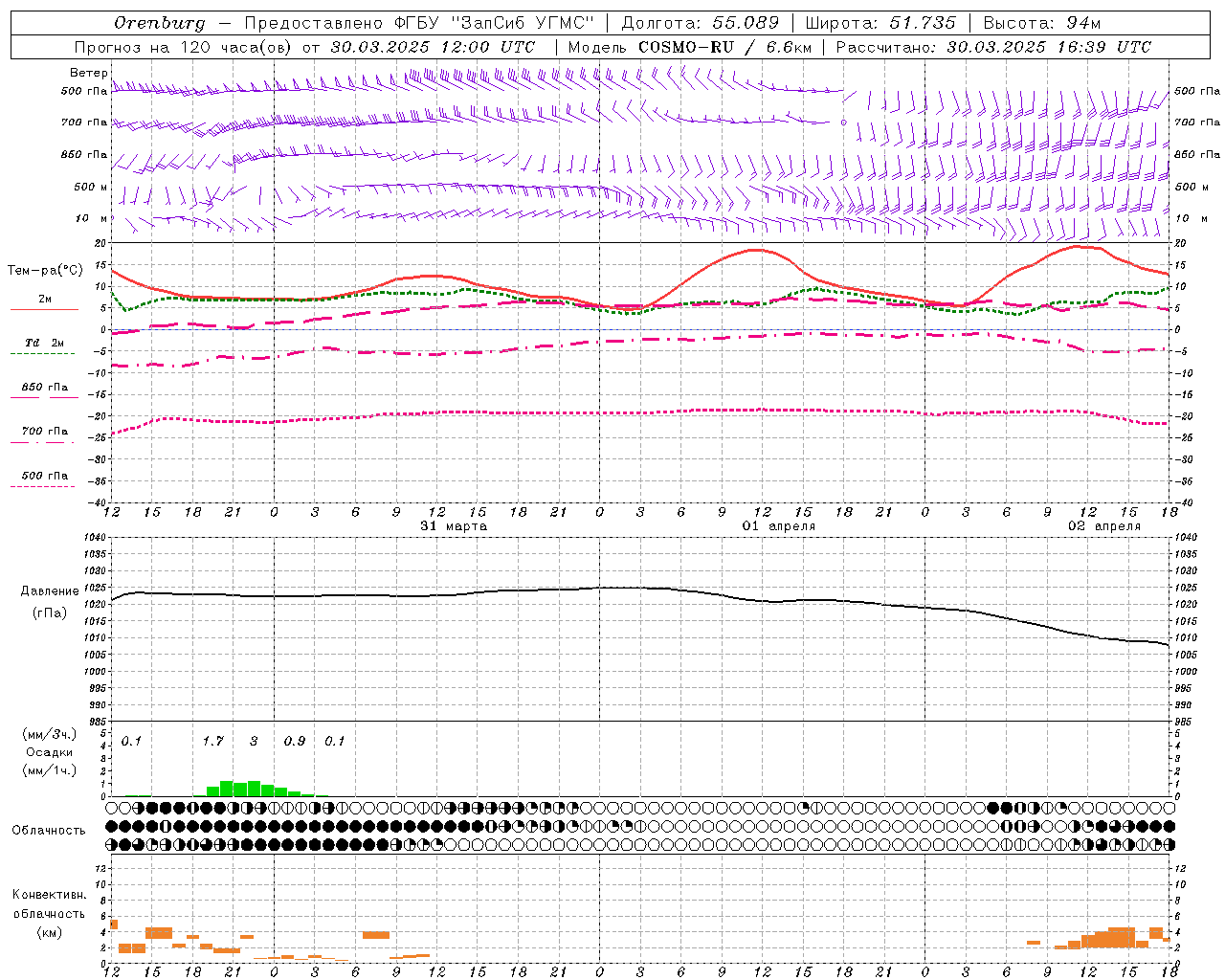Click the "01 апреля" date label
The image size is (1225, 980).
(x=779, y=526)
